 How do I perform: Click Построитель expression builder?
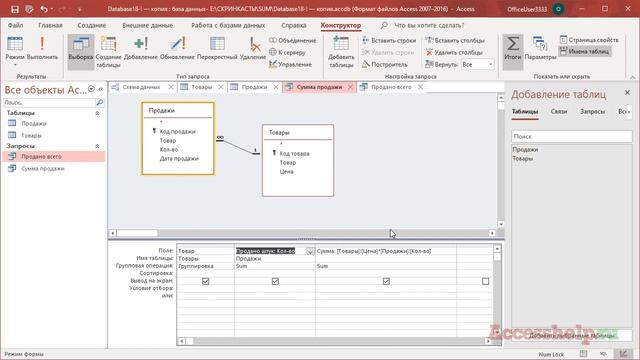[x=384, y=64]
